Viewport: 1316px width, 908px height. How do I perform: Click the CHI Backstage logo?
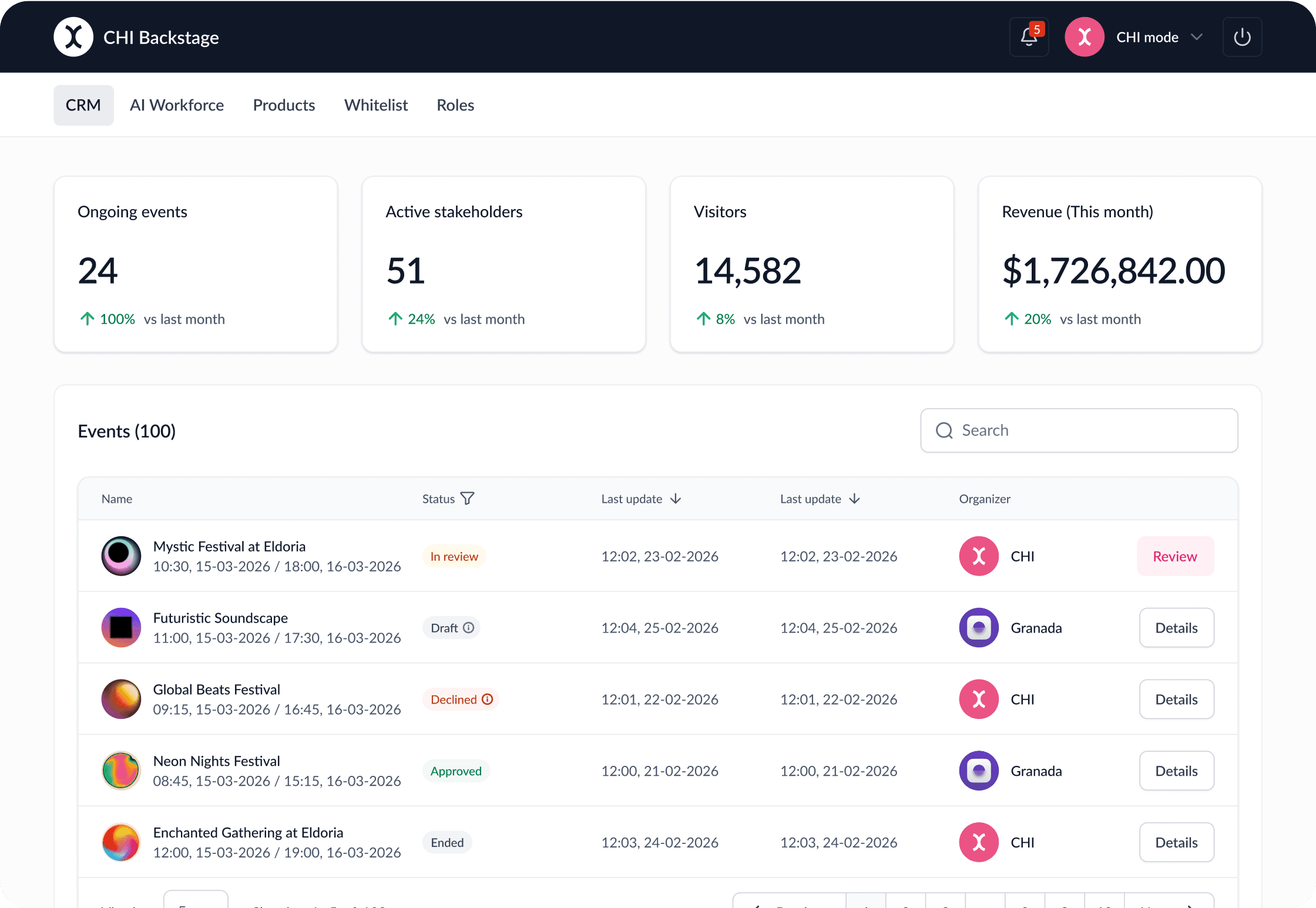(x=73, y=37)
